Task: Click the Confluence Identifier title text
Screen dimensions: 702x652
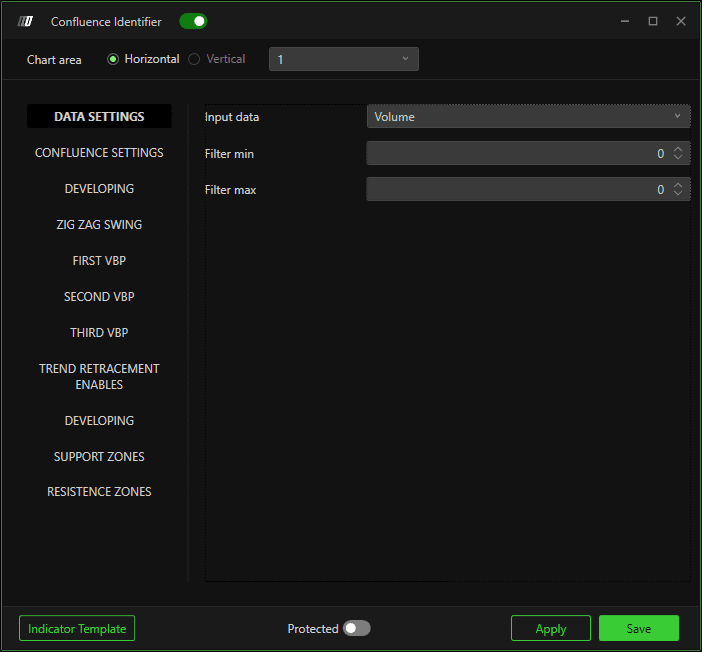Action: click(x=106, y=21)
